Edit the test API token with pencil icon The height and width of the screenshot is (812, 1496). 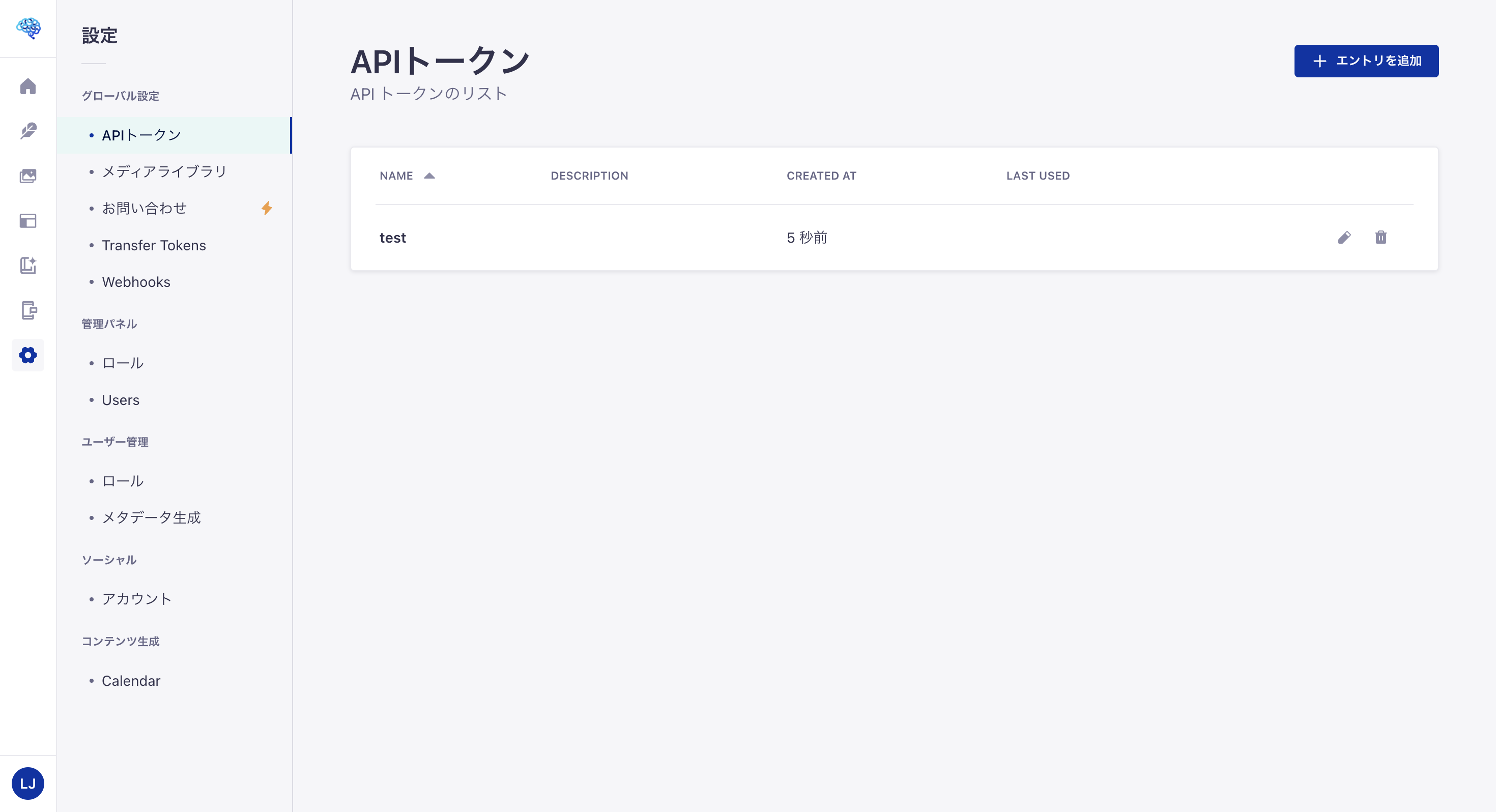1345,238
